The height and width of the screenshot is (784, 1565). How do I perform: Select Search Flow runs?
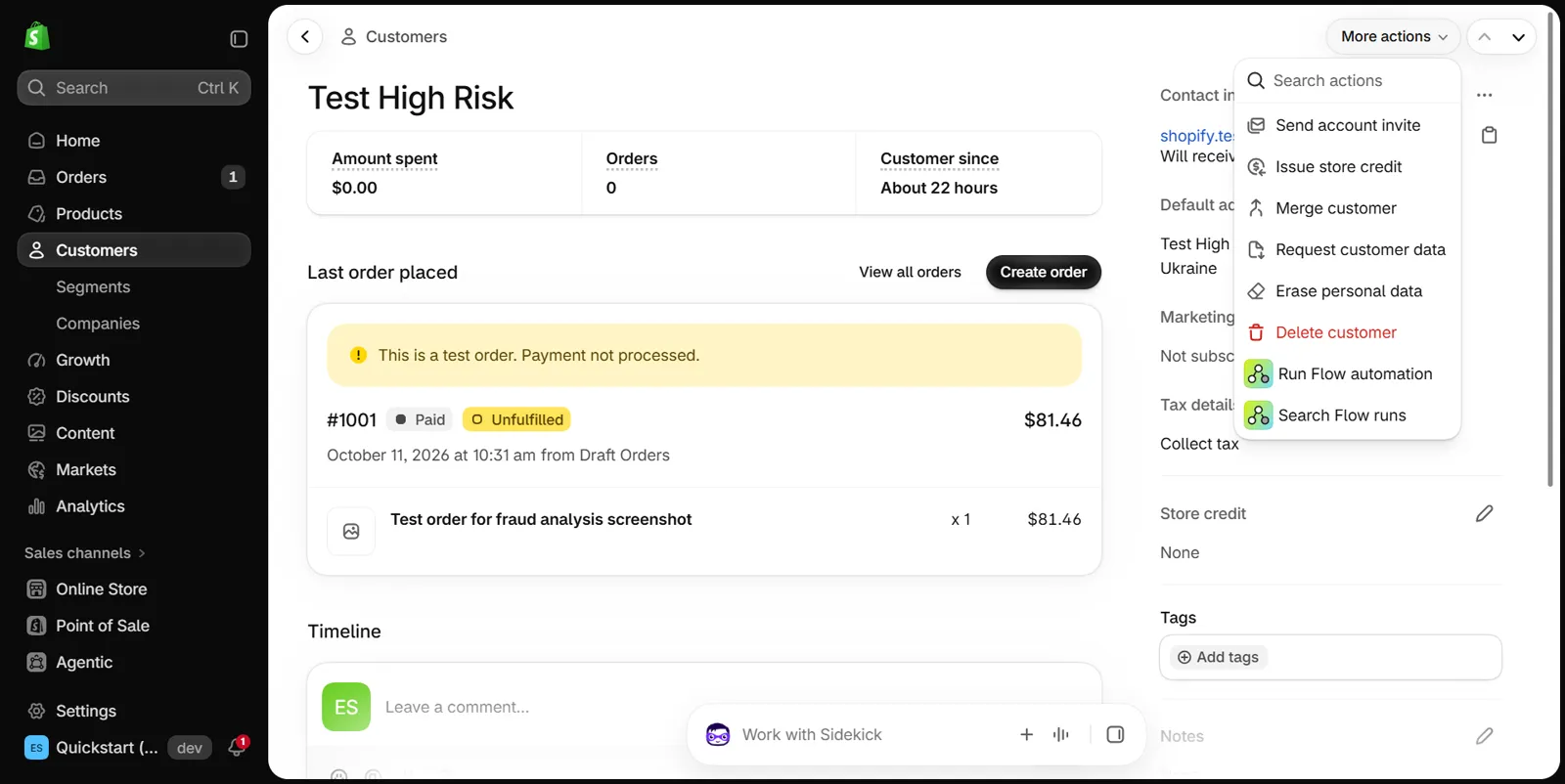coord(1348,415)
